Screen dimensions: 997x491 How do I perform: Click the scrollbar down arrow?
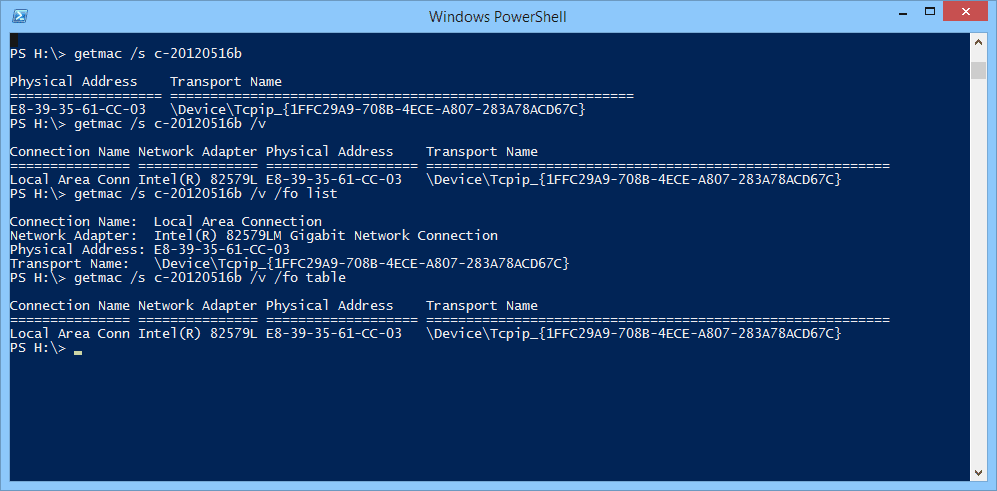coord(978,472)
